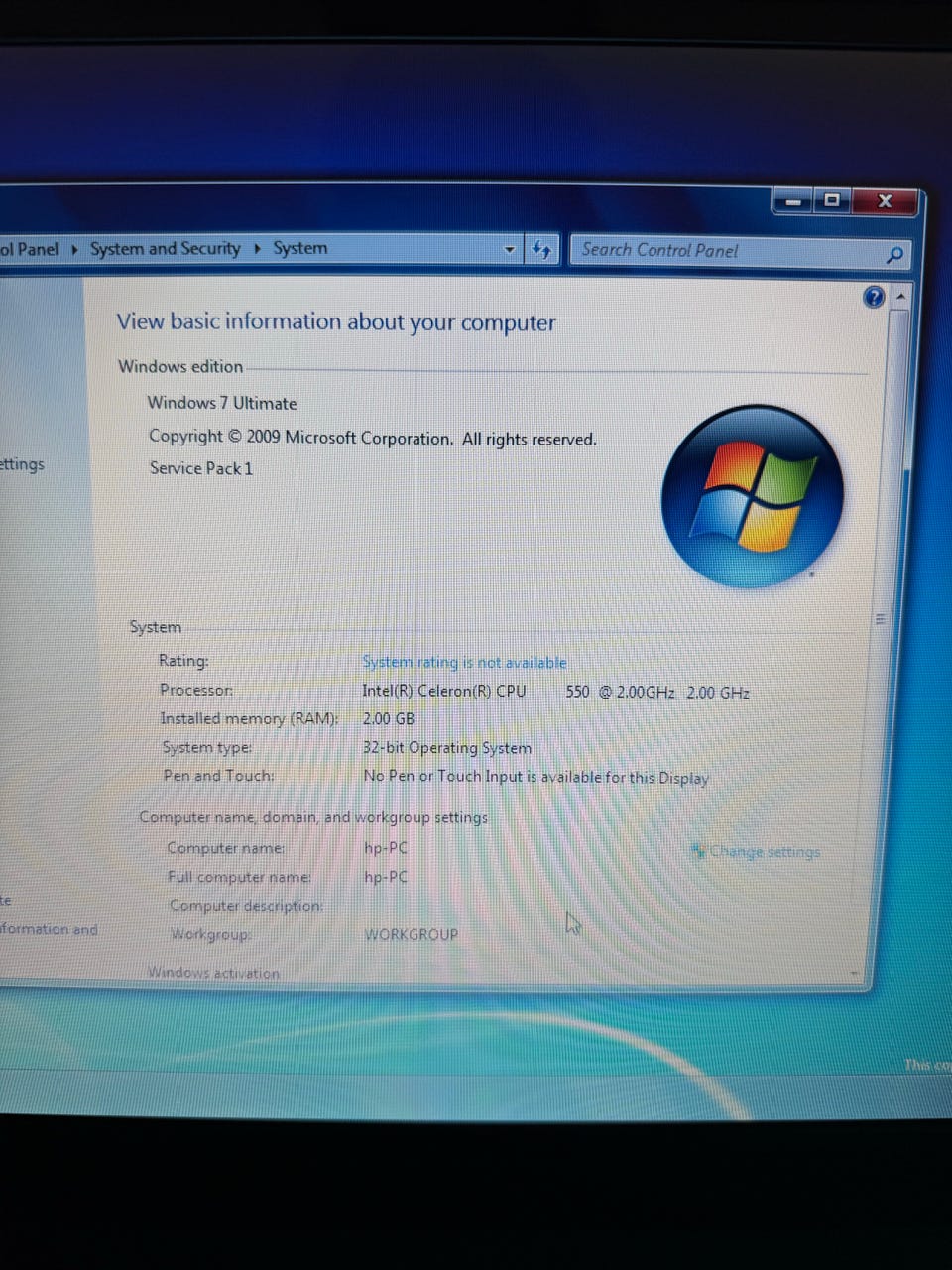
Task: Click 'Computer name, domain, and workgroup settings' heading
Action: (x=313, y=817)
